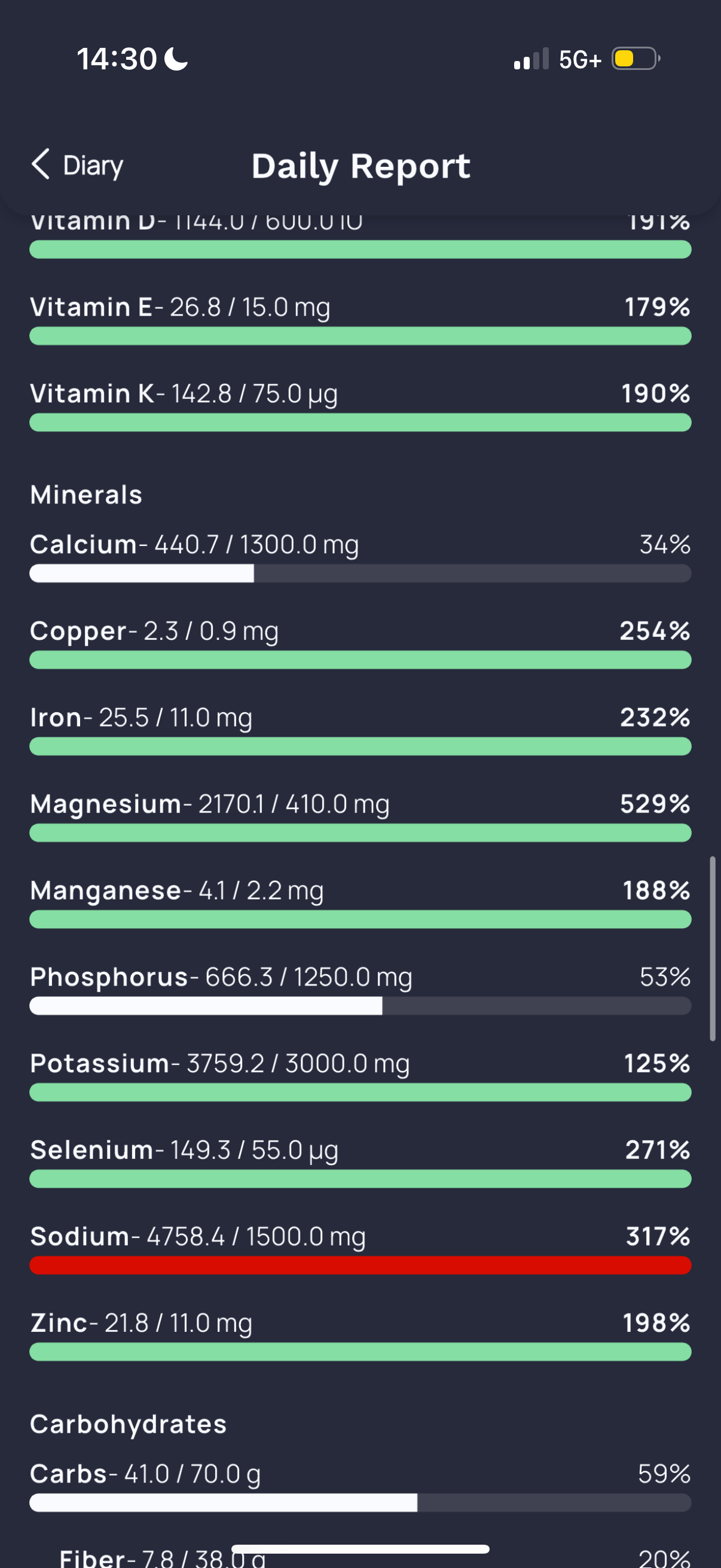Tap the Zinc 198% percentage label

click(x=656, y=1323)
